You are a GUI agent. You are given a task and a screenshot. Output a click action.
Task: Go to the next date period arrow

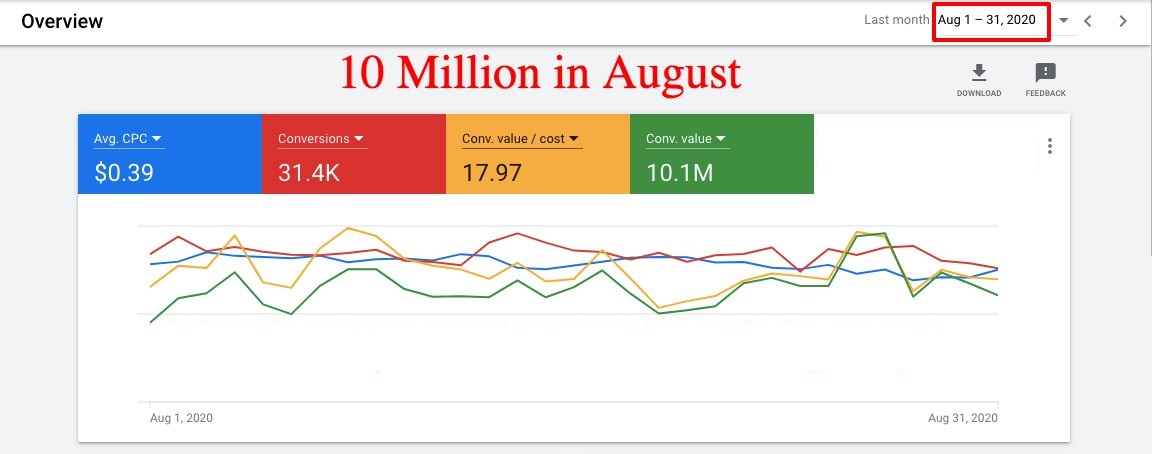pyautogui.click(x=1123, y=20)
